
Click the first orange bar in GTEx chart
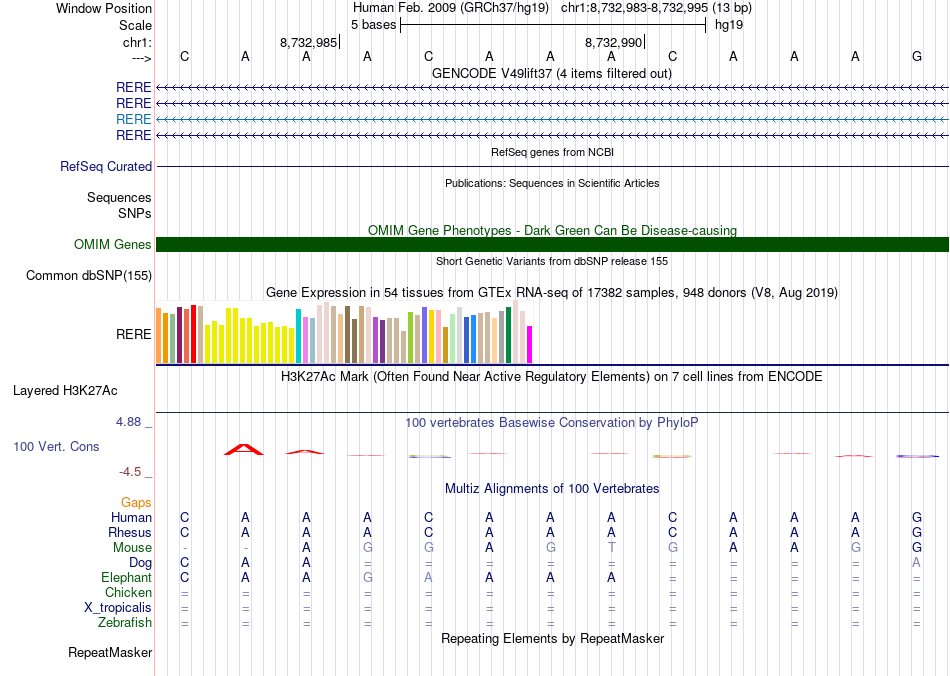pyautogui.click(x=159, y=336)
